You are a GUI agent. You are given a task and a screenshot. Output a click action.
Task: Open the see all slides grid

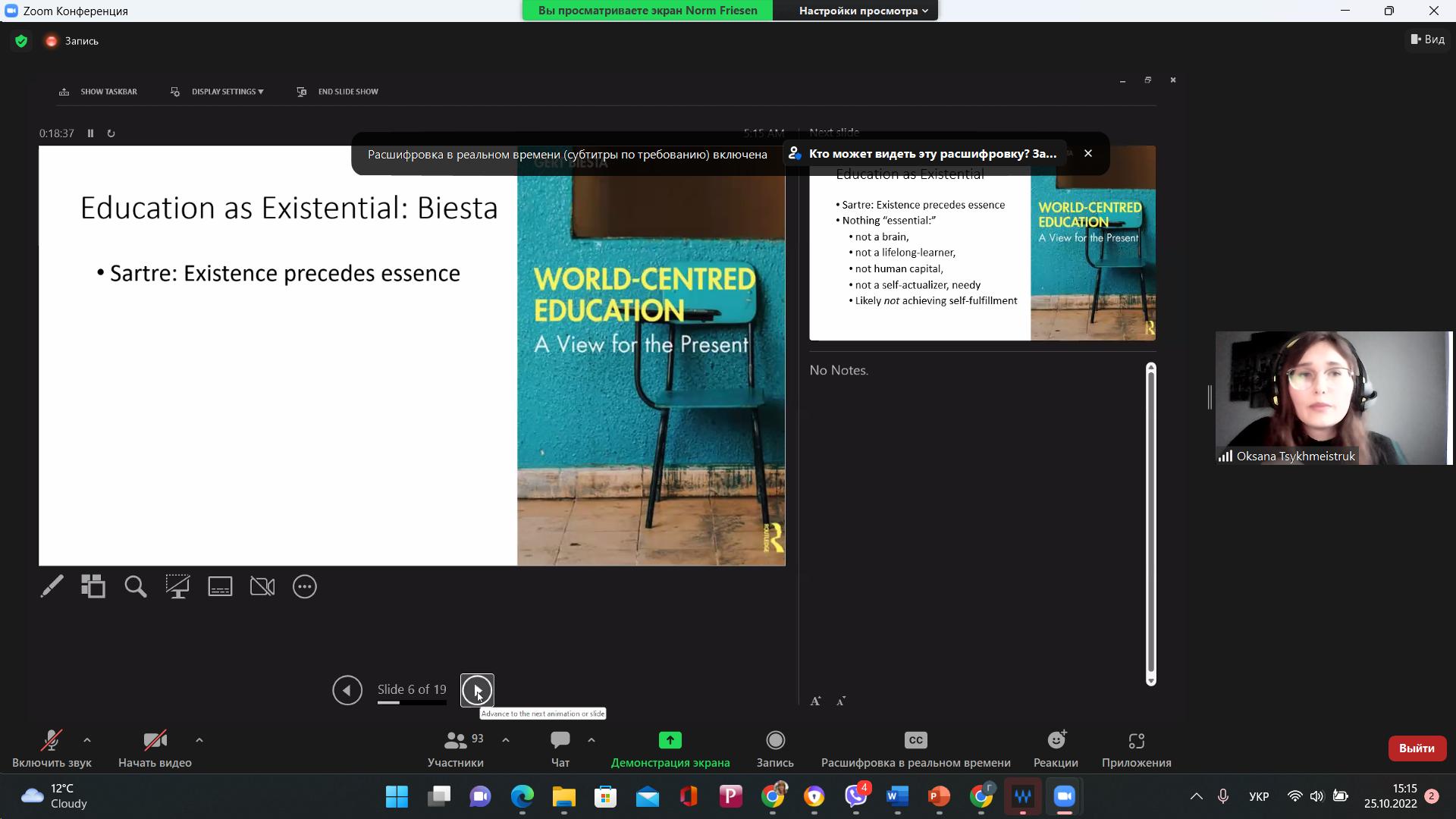coord(93,586)
